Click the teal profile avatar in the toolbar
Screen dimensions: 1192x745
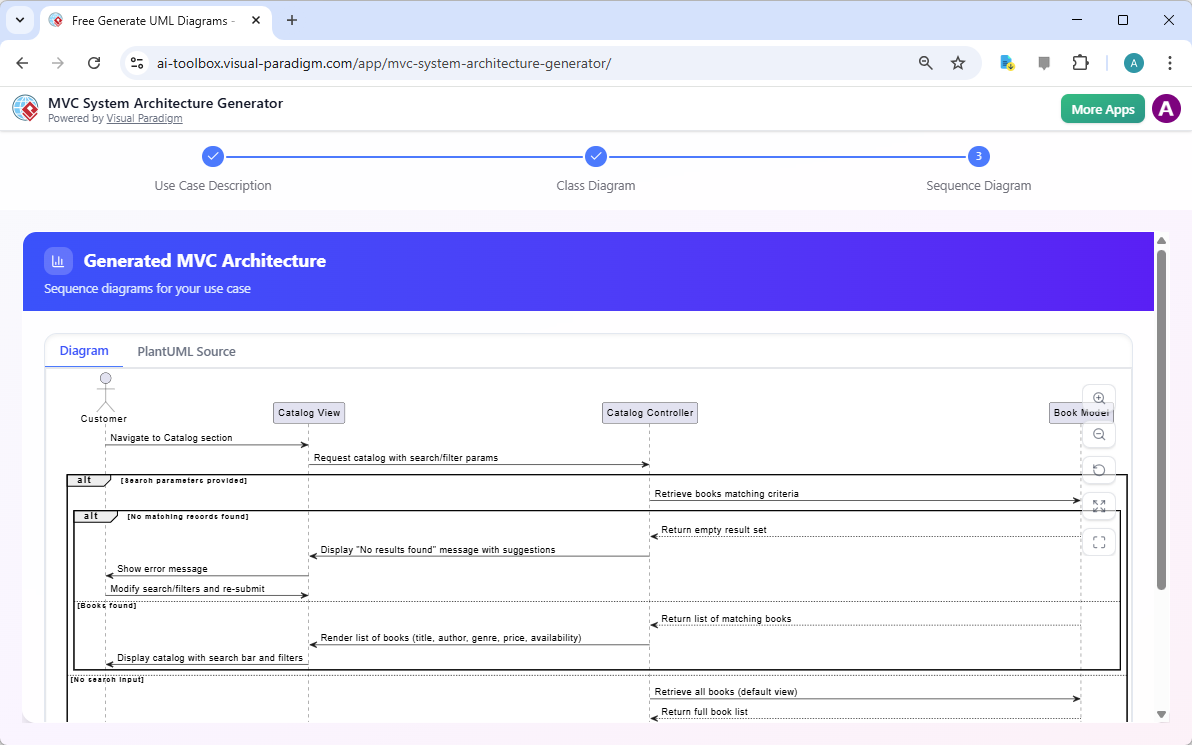pos(1134,62)
